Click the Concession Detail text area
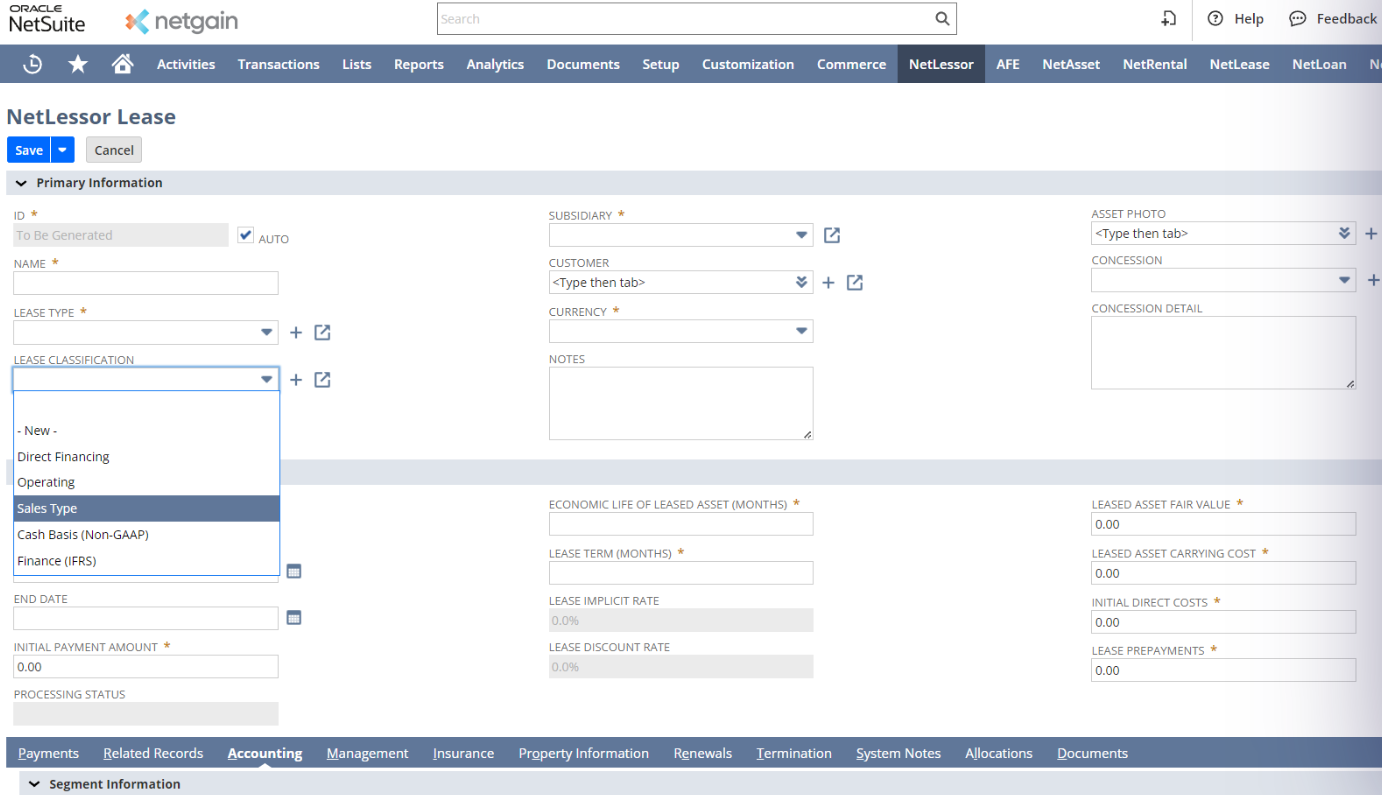This screenshot has width=1382, height=795. click(1224, 353)
